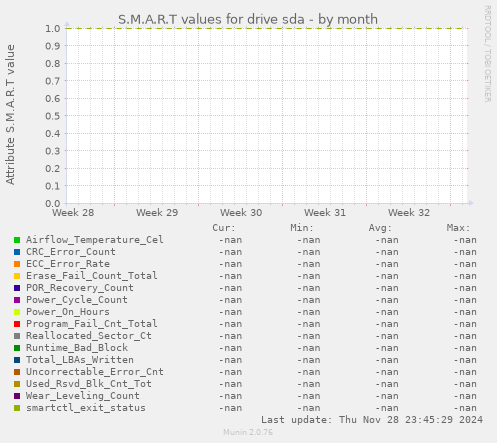Viewport: 497px width, 443px height.
Task: Click the Avg: column header
Action: [380, 228]
